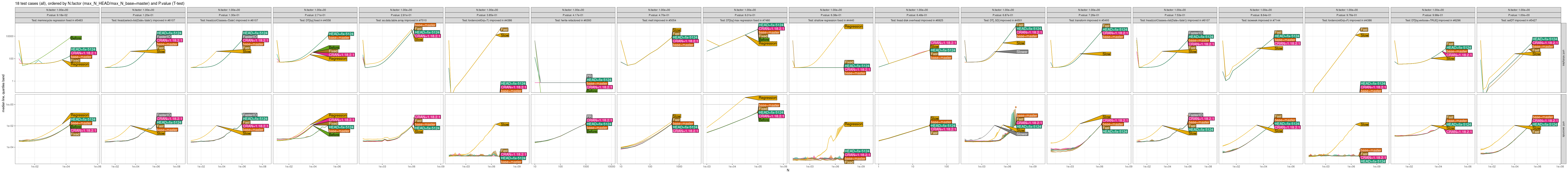Click 'Regression' label in DT[by] max seconds plot
This screenshot has height=174, width=1568.
[x=768, y=98]
